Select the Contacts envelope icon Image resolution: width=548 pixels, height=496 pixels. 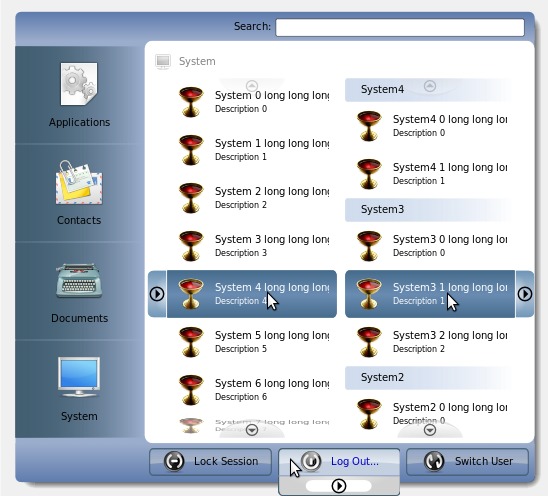coord(79,182)
